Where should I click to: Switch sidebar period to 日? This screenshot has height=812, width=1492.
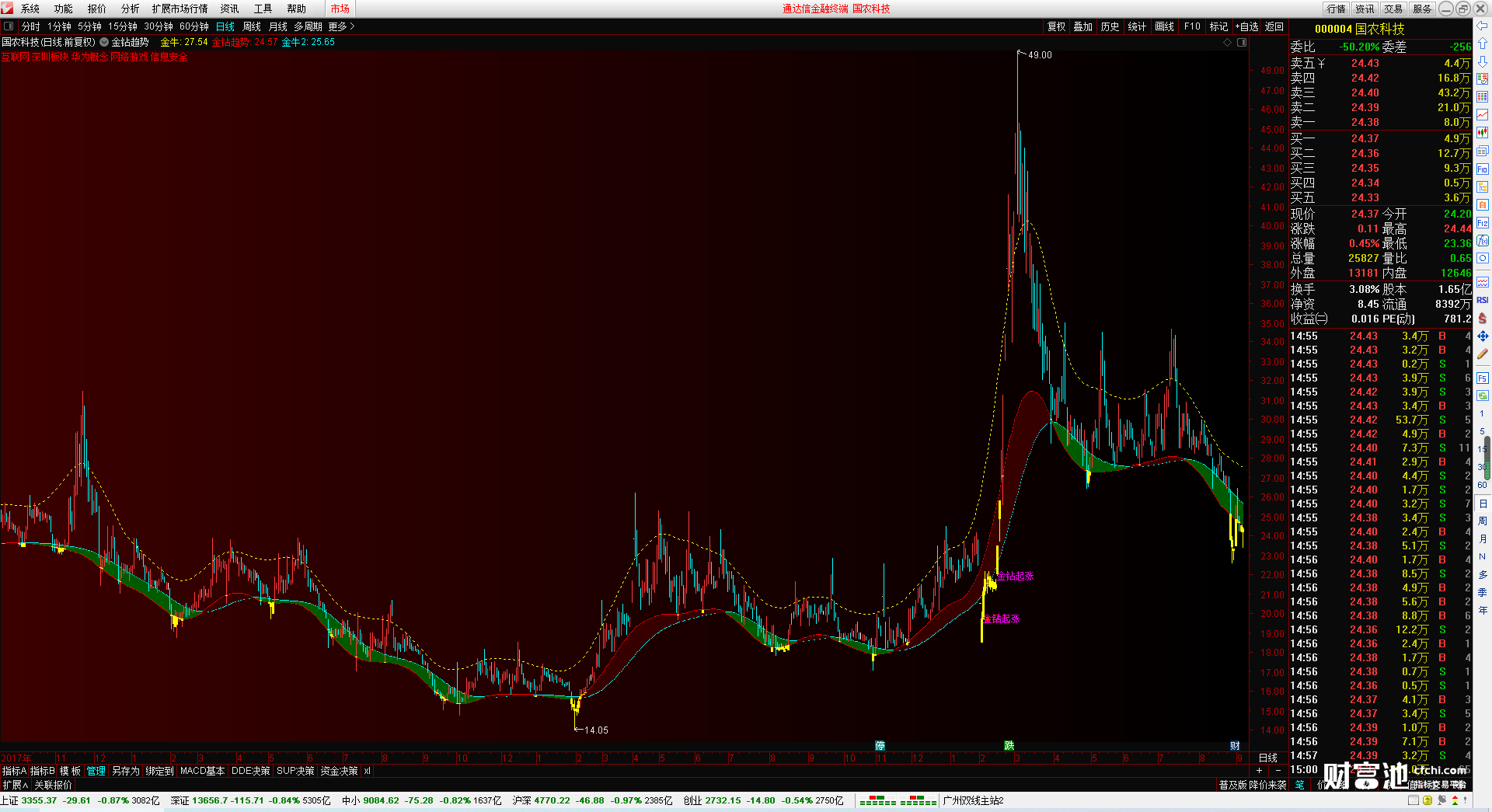coord(1482,504)
